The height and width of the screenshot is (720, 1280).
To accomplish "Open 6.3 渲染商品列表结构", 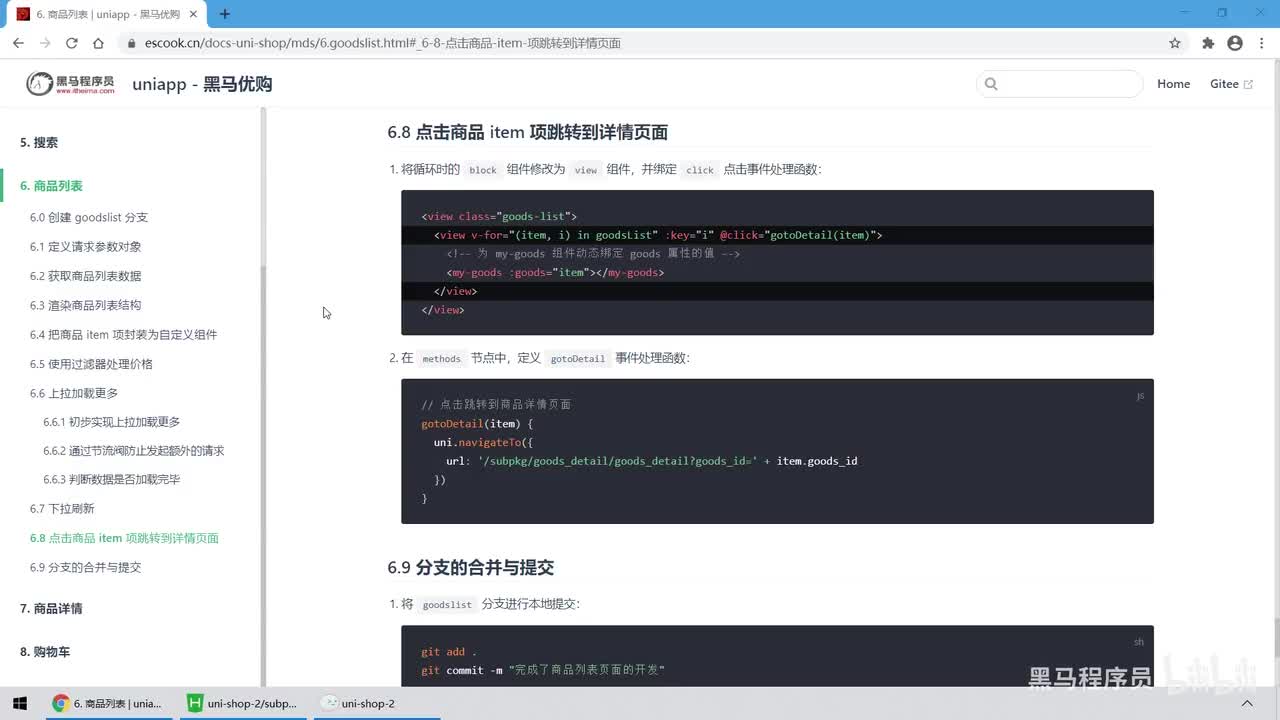I will click(x=85, y=305).
